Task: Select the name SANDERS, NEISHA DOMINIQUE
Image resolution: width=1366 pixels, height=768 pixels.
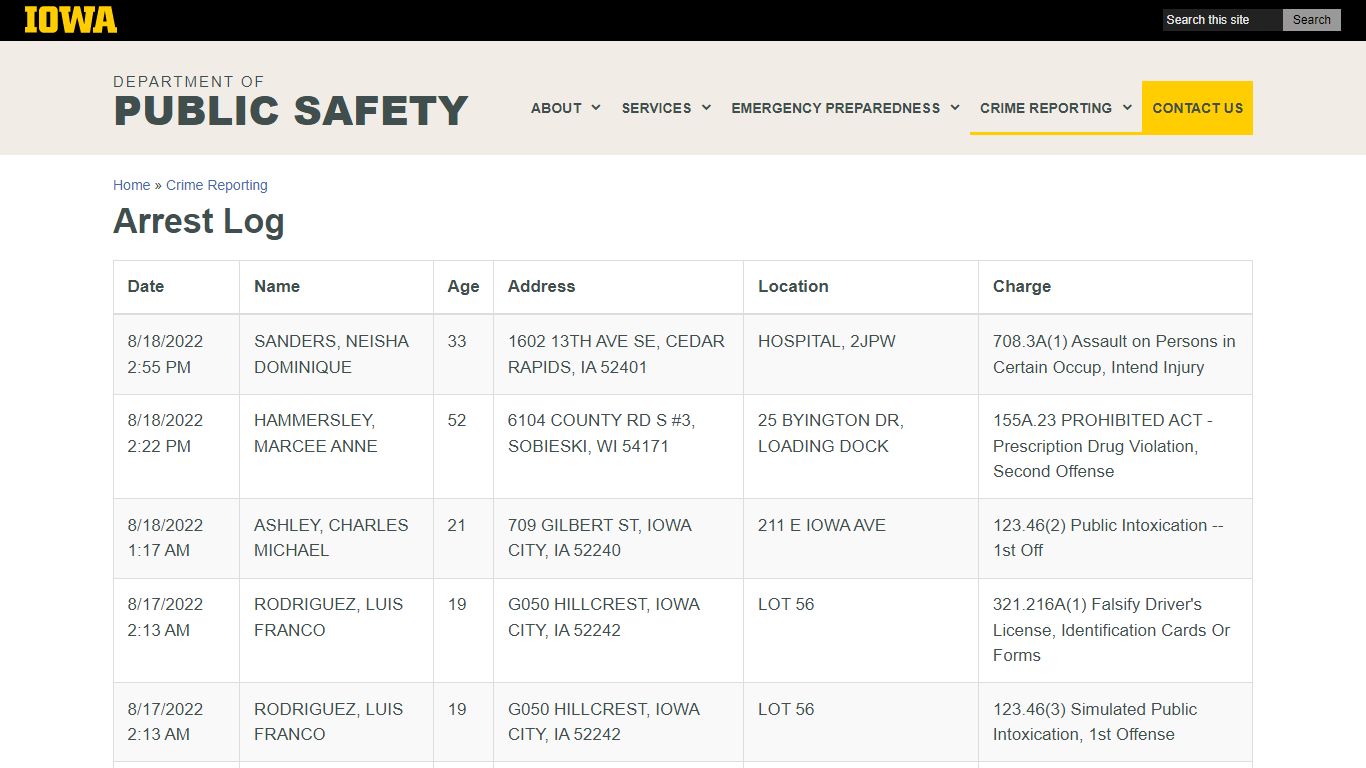Action: click(331, 354)
